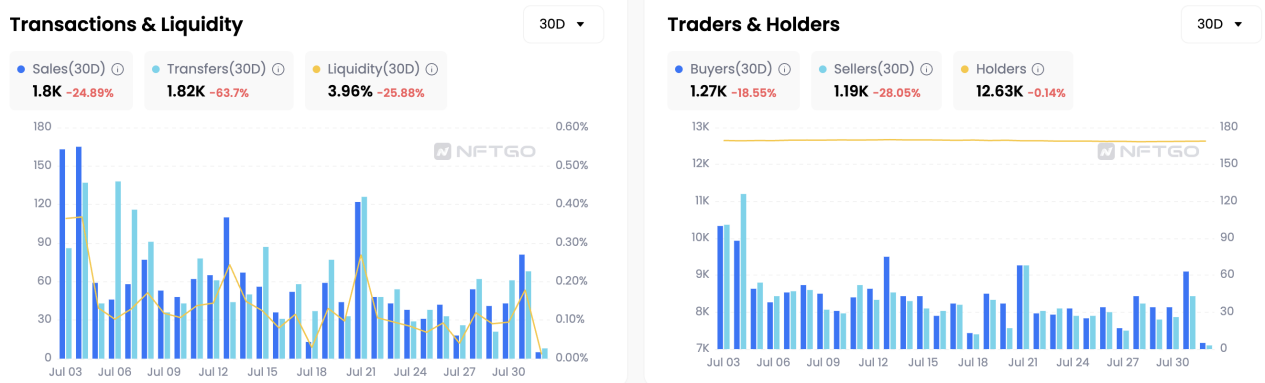Click the yellow Holders line in chart

pos(964,141)
